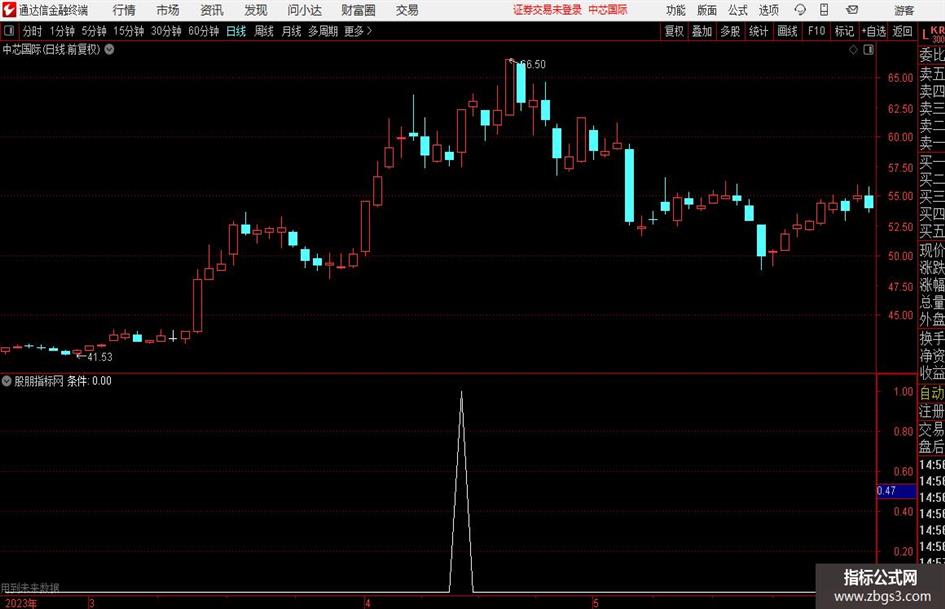Click the 盘后 label in the side panel

[x=932, y=447]
